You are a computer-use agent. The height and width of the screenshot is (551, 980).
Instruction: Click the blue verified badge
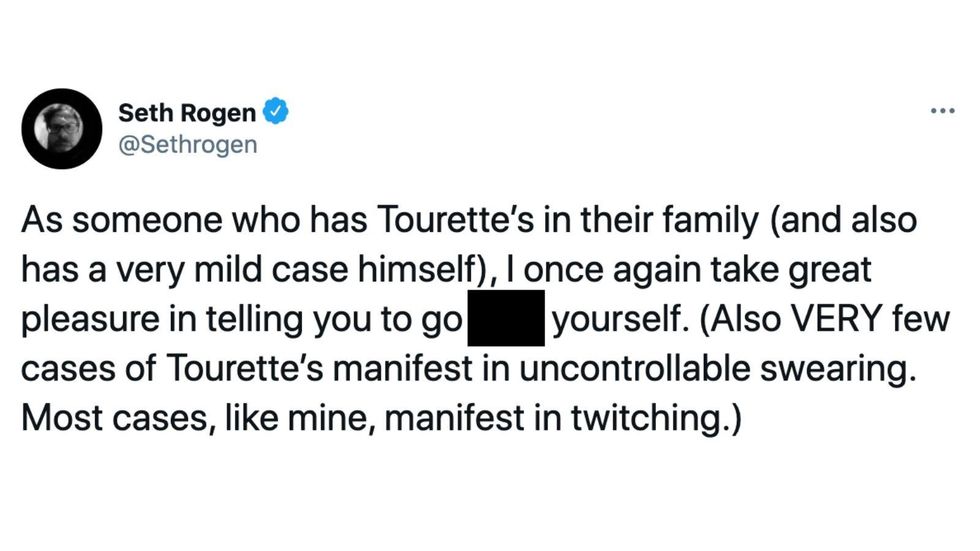[275, 112]
